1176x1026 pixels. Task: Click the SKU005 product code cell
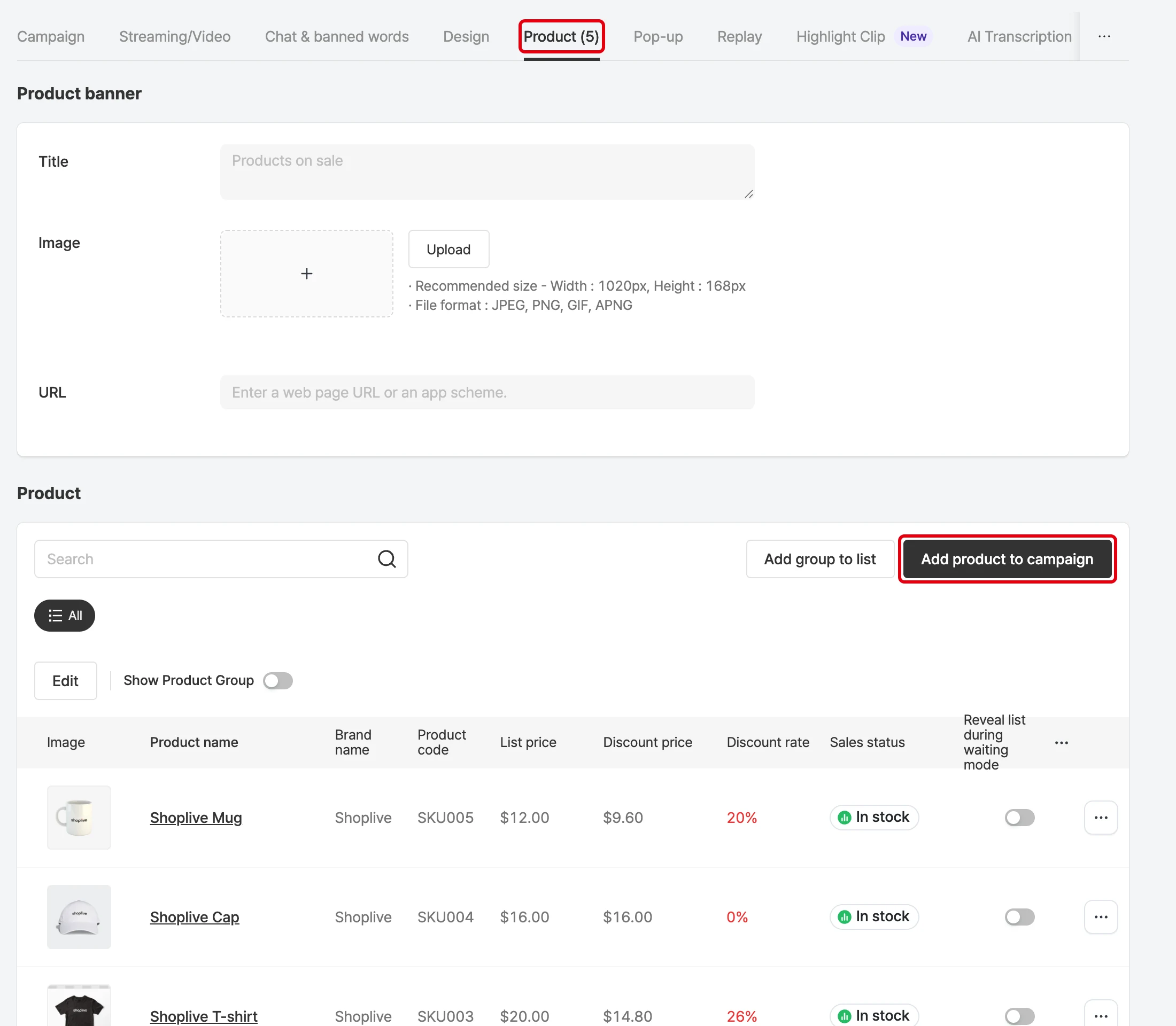(446, 818)
